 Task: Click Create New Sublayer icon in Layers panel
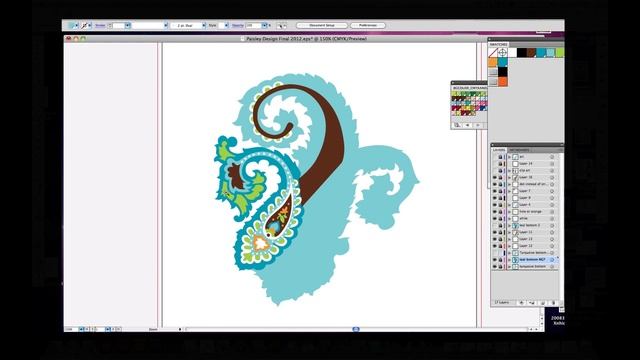pos(531,303)
